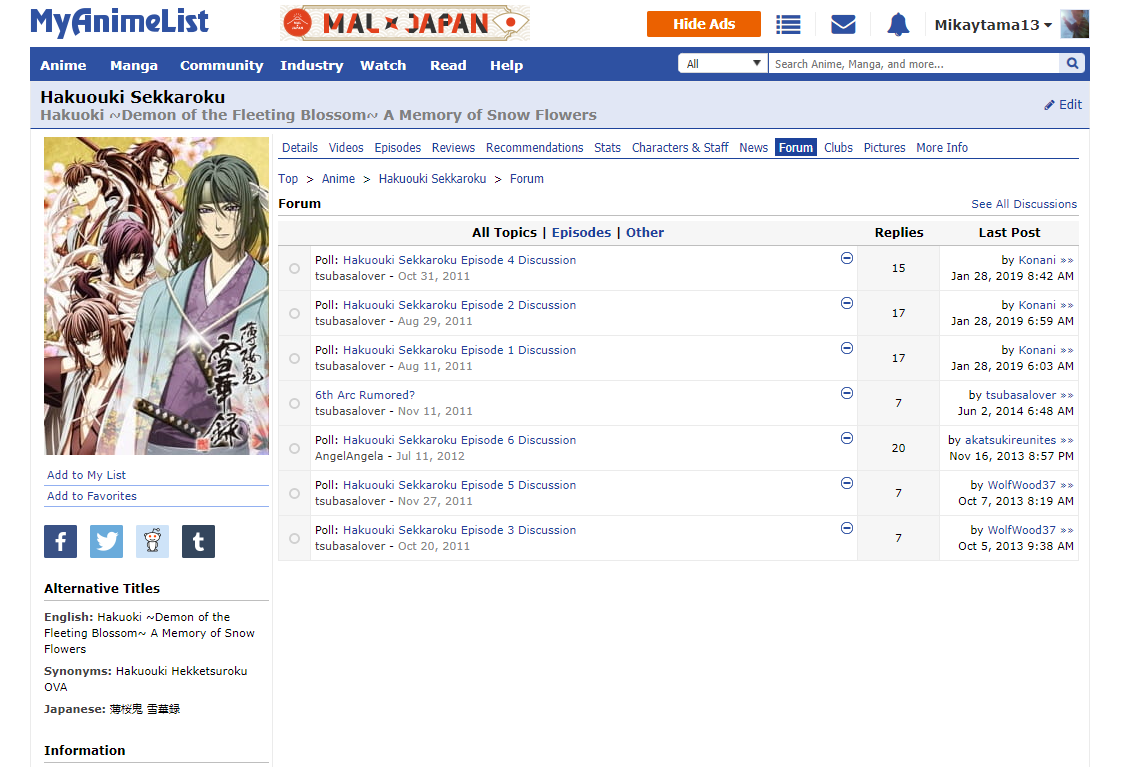The height and width of the screenshot is (767, 1138).
Task: Click the Hakuouki Sekkaroku cover image
Action: click(x=156, y=296)
